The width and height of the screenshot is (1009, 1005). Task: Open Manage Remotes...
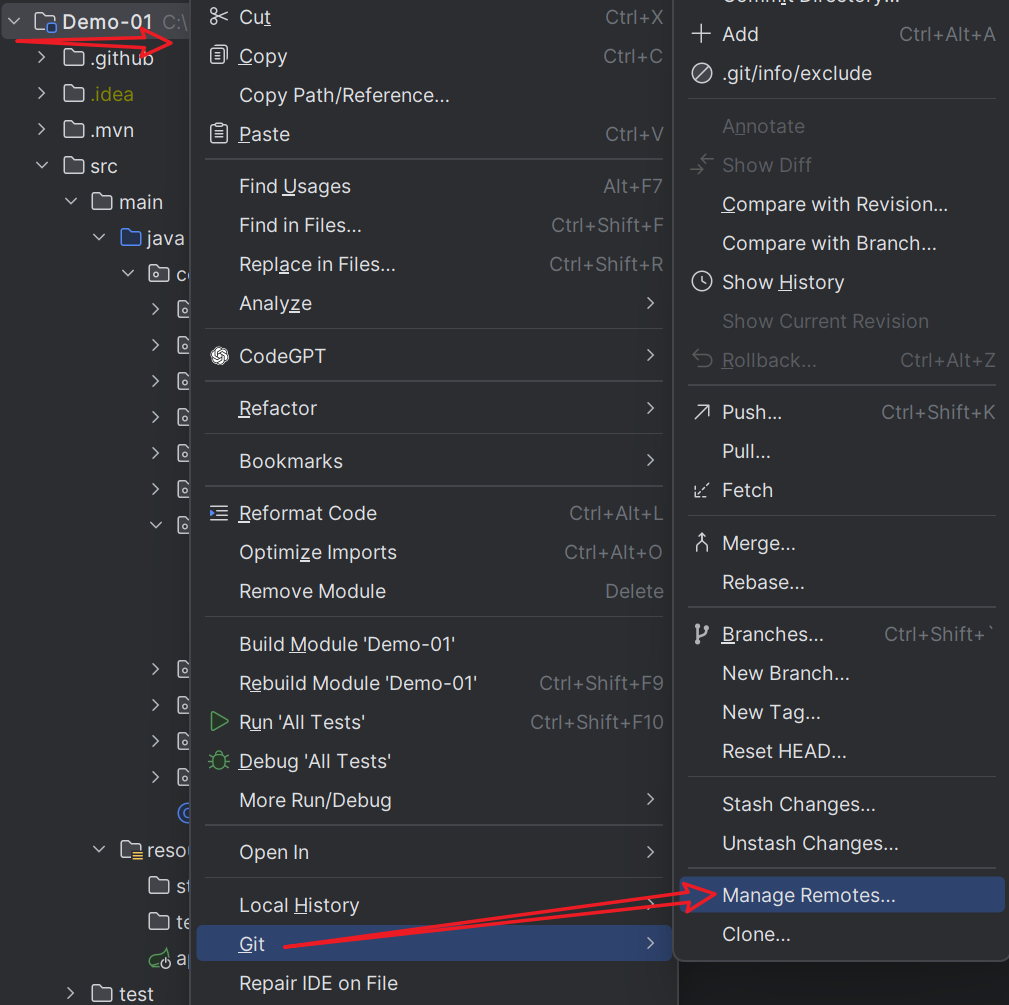click(842, 895)
